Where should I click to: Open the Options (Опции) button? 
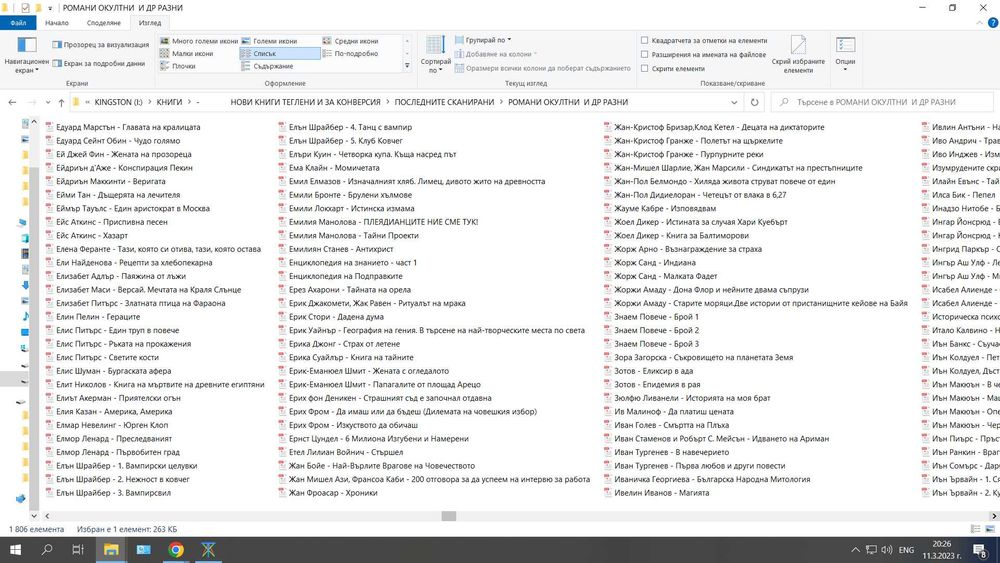click(845, 55)
